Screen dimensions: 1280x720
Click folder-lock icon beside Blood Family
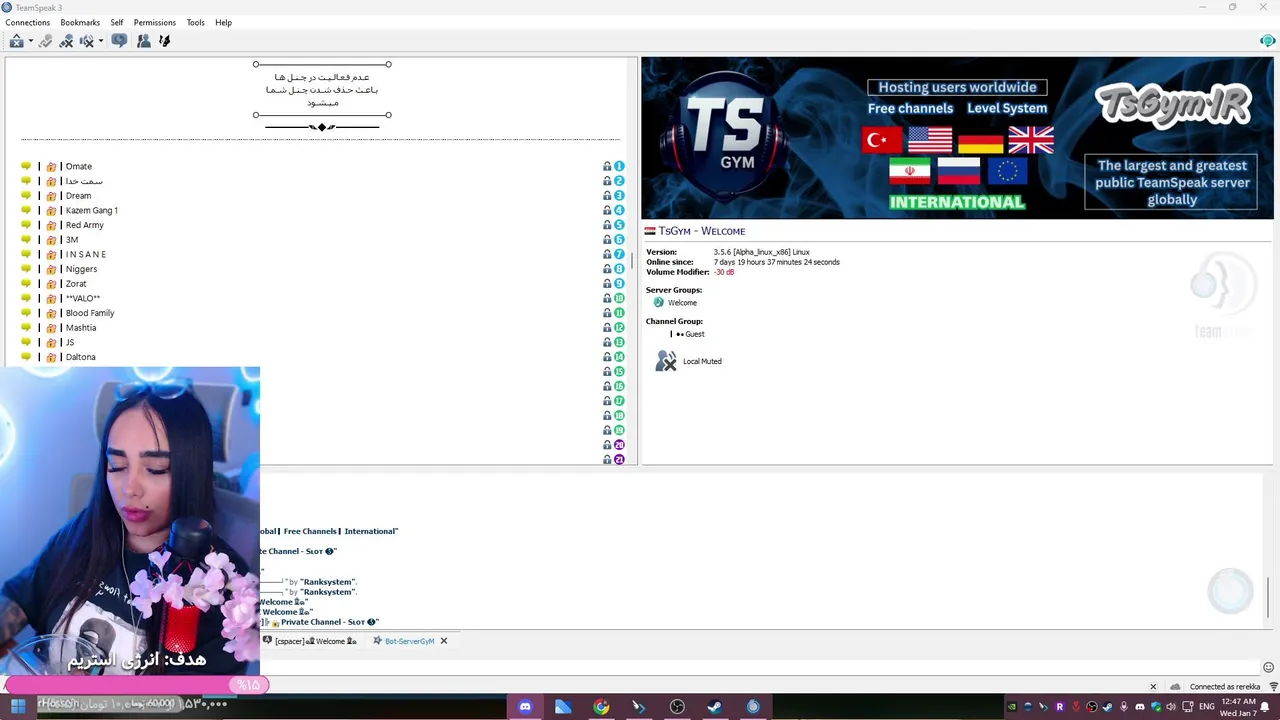point(51,313)
